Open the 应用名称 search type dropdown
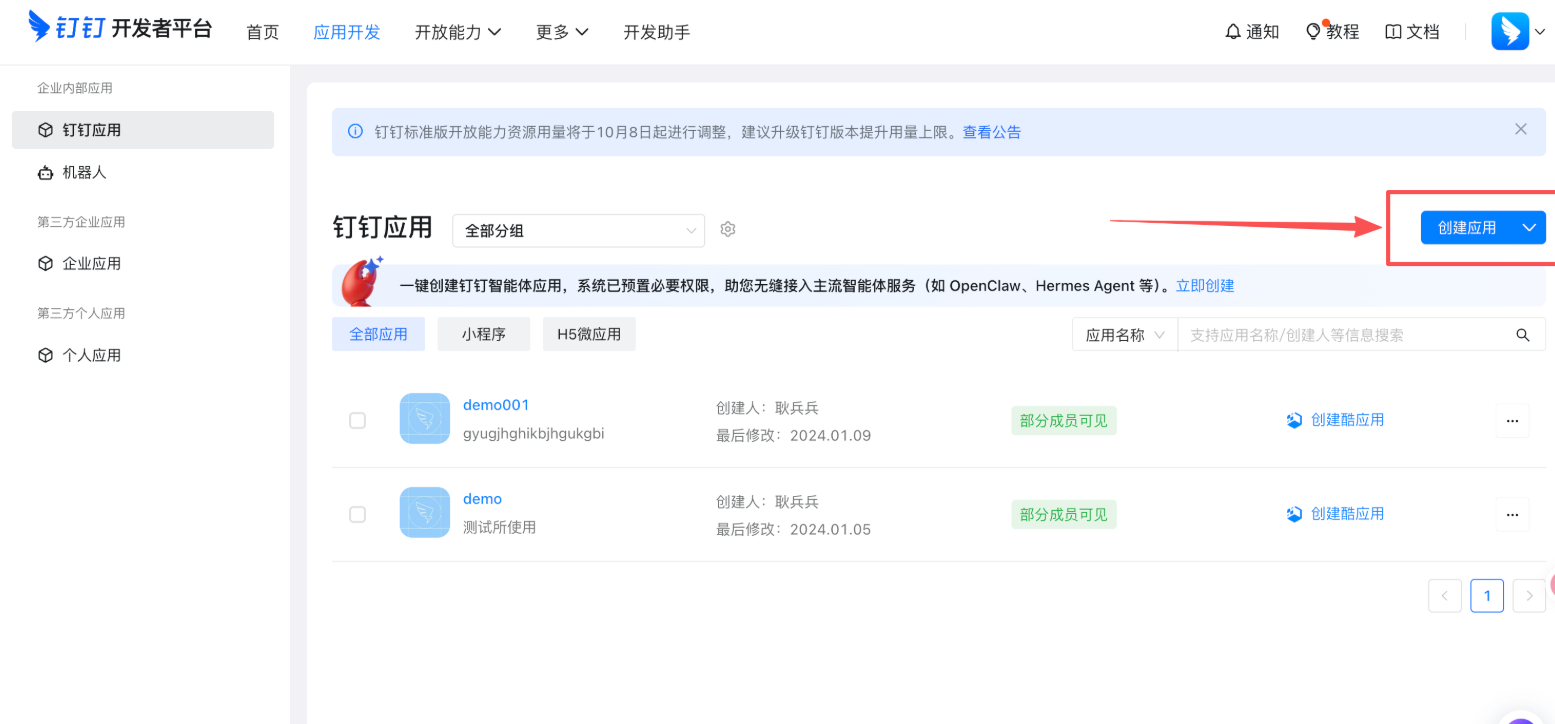Viewport: 1555px width, 724px height. (x=1125, y=335)
